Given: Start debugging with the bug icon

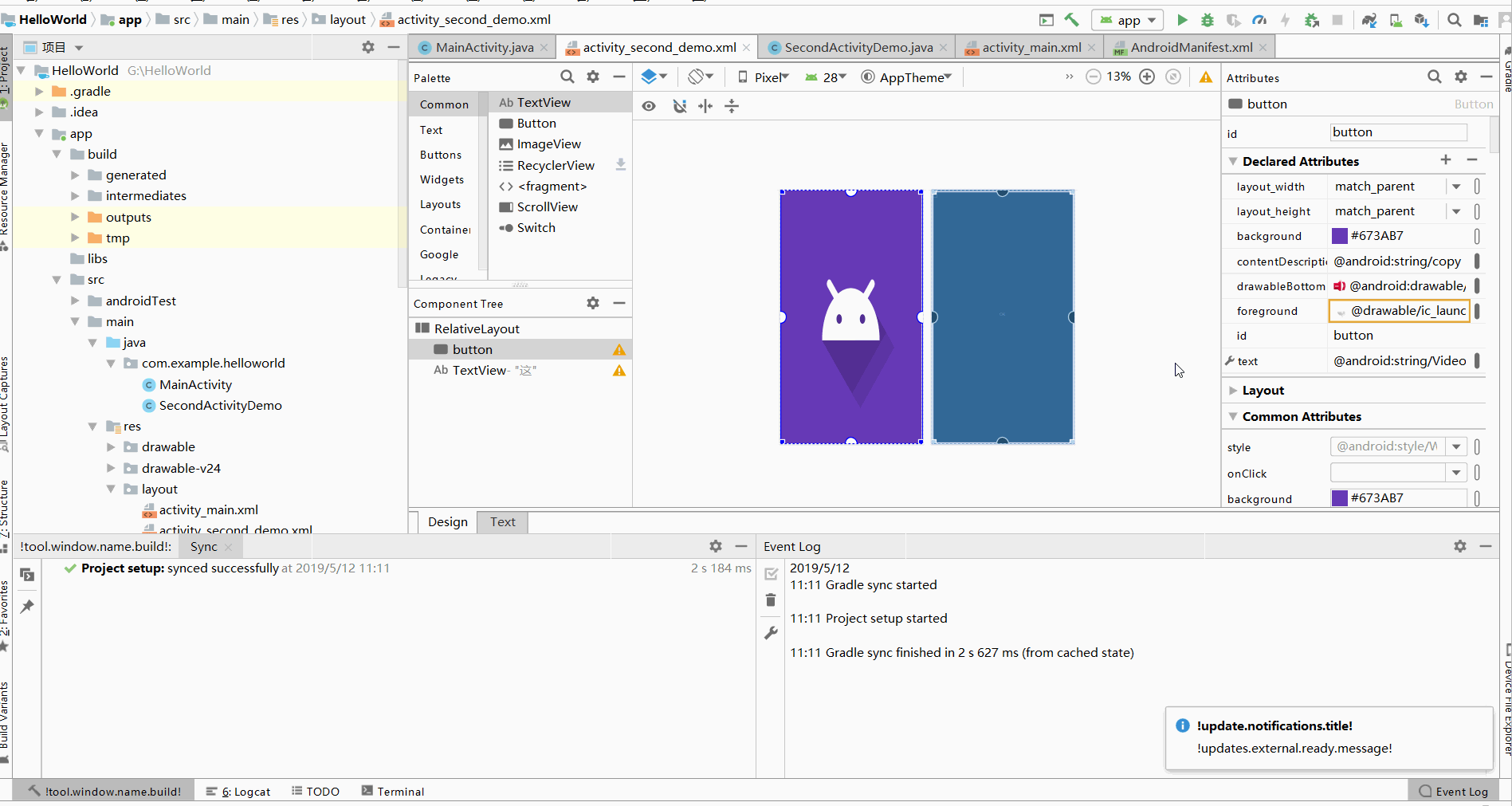Looking at the screenshot, I should click(1208, 20).
